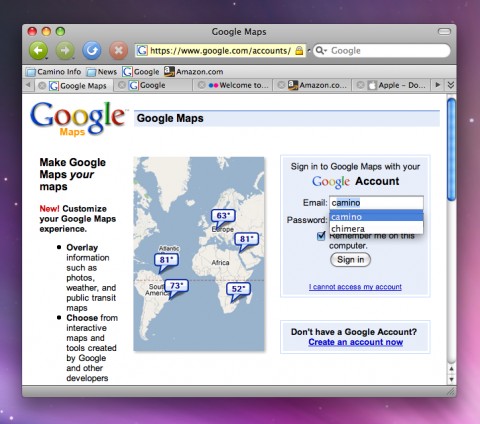Screen dimensions: 480x424
Task: Click the Google Maps logo
Action: click(x=78, y=119)
